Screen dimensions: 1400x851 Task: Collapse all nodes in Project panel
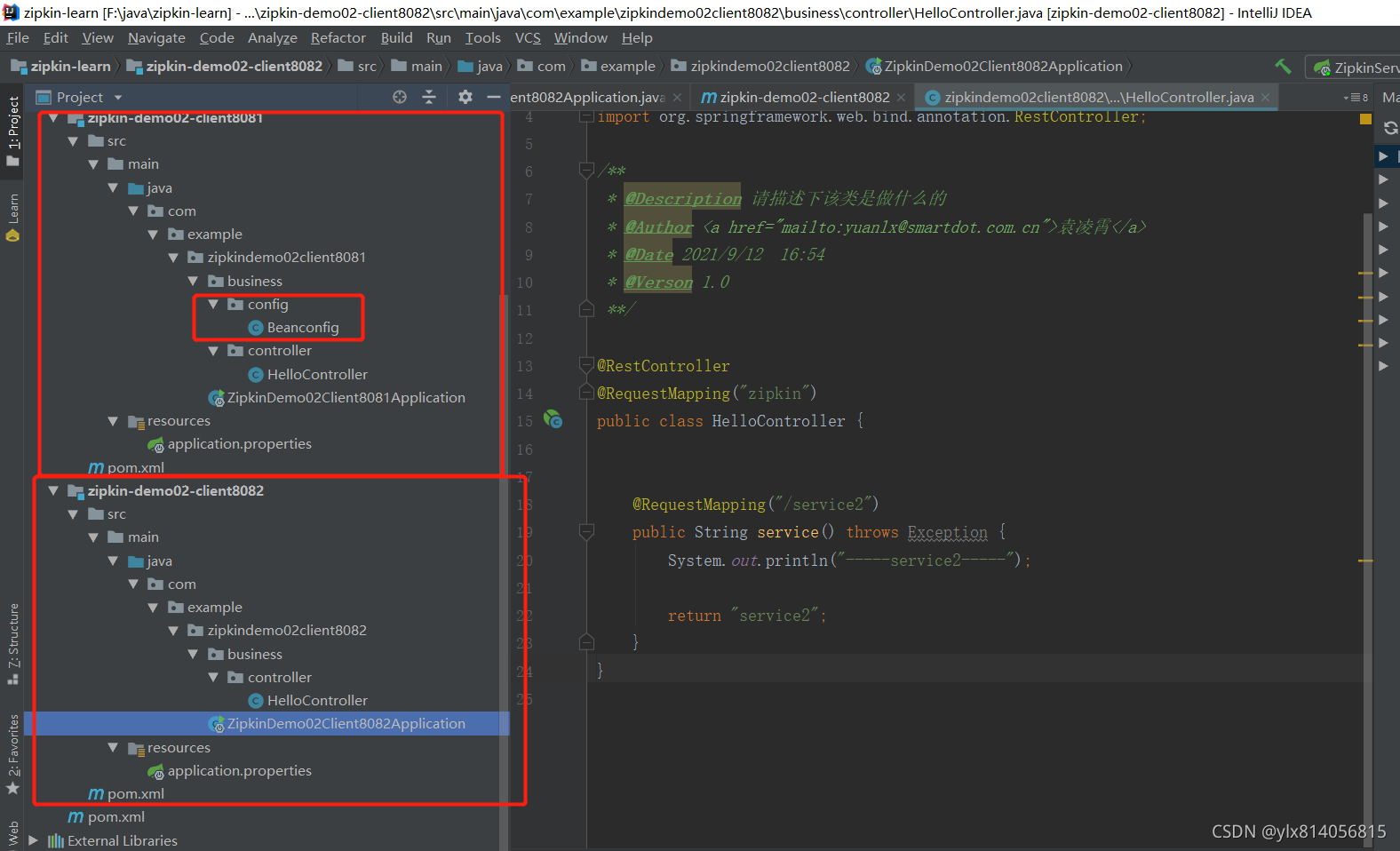click(429, 97)
